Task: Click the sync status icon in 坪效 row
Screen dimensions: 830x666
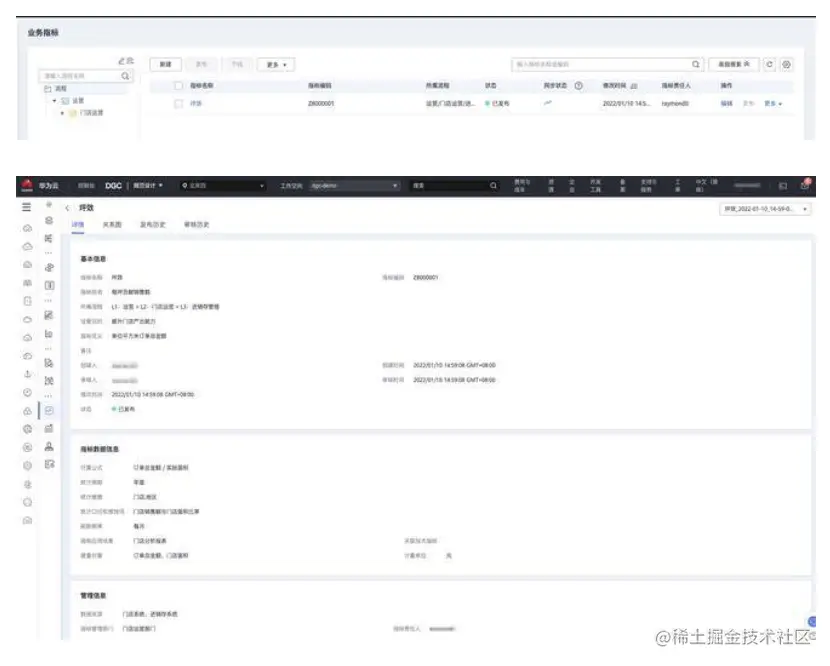Action: (x=548, y=103)
